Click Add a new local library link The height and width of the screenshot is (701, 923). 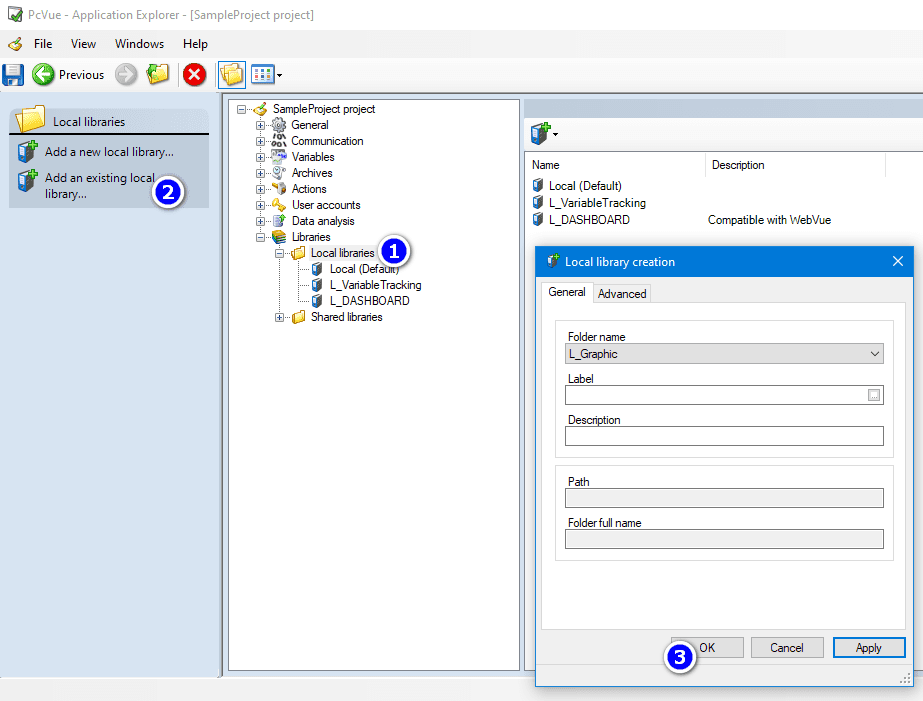click(109, 152)
